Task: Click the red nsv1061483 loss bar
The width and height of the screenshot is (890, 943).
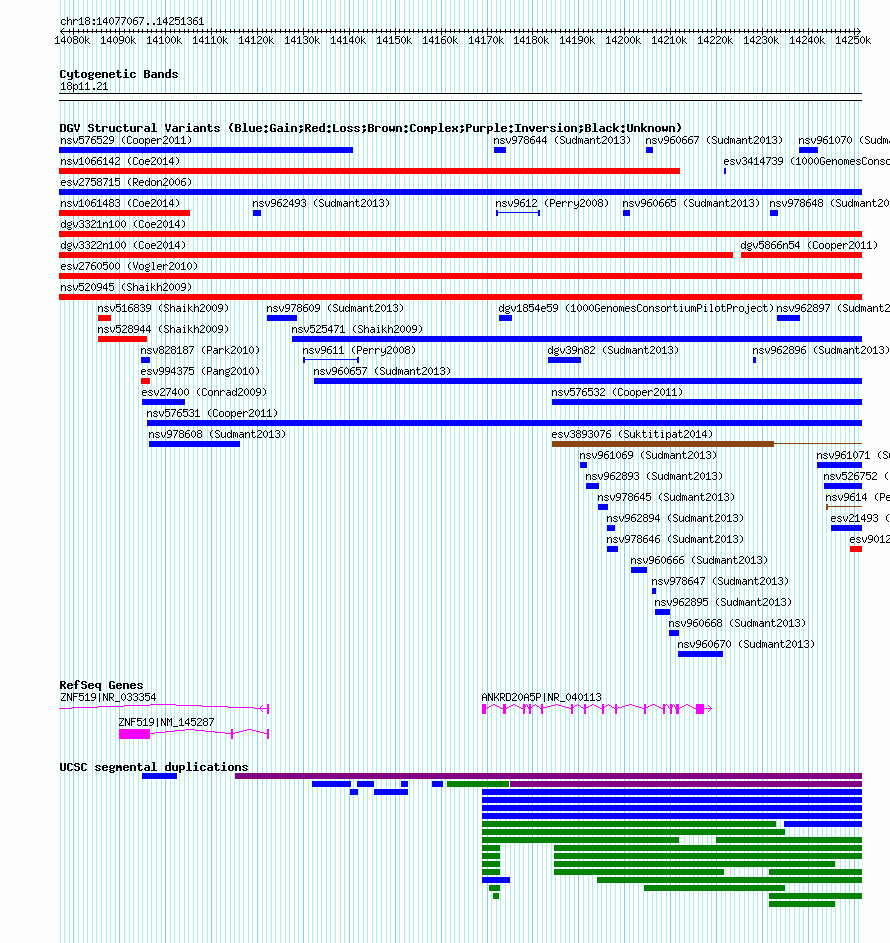Action: click(124, 213)
